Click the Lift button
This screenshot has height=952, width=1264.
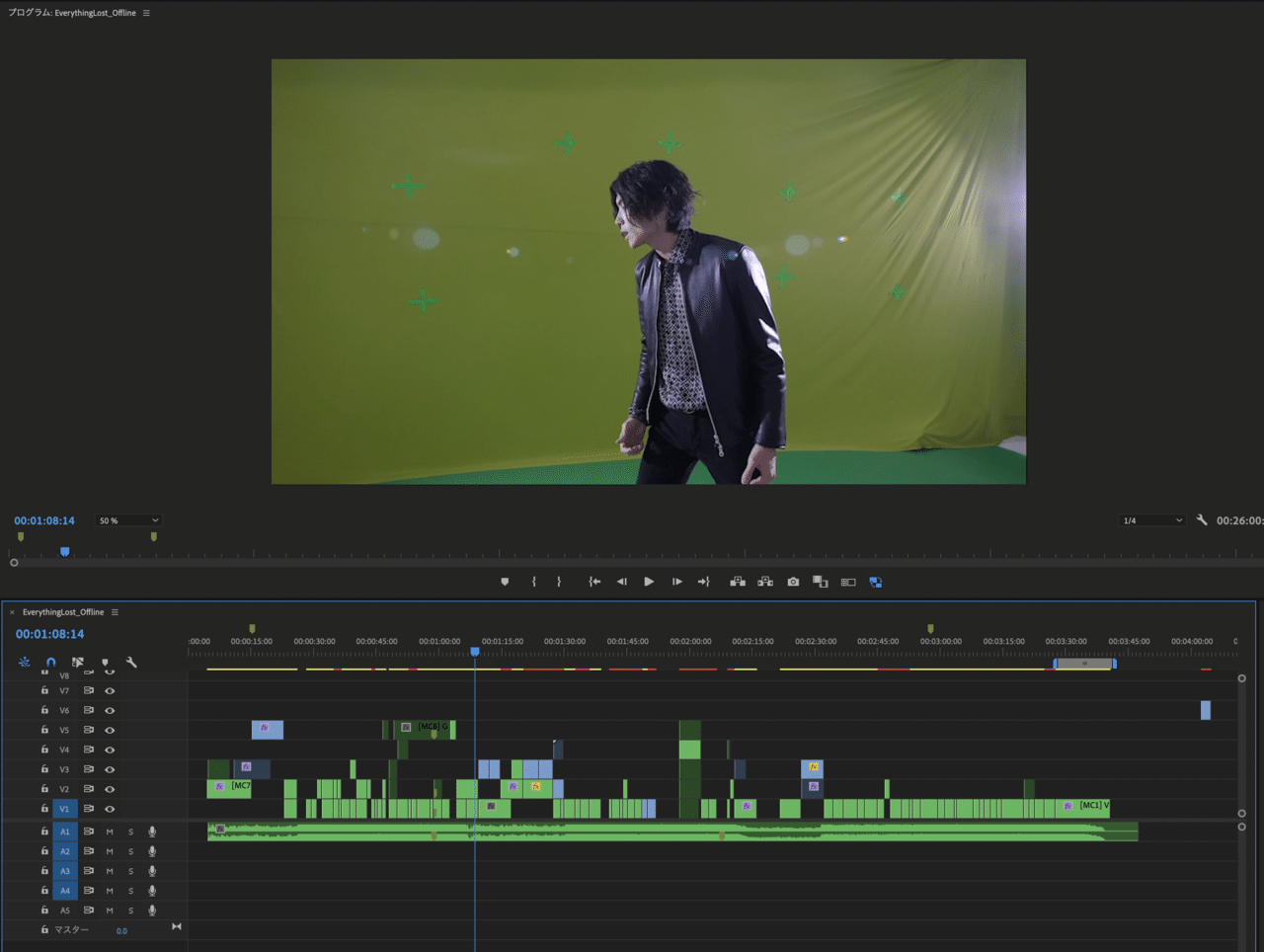[738, 582]
